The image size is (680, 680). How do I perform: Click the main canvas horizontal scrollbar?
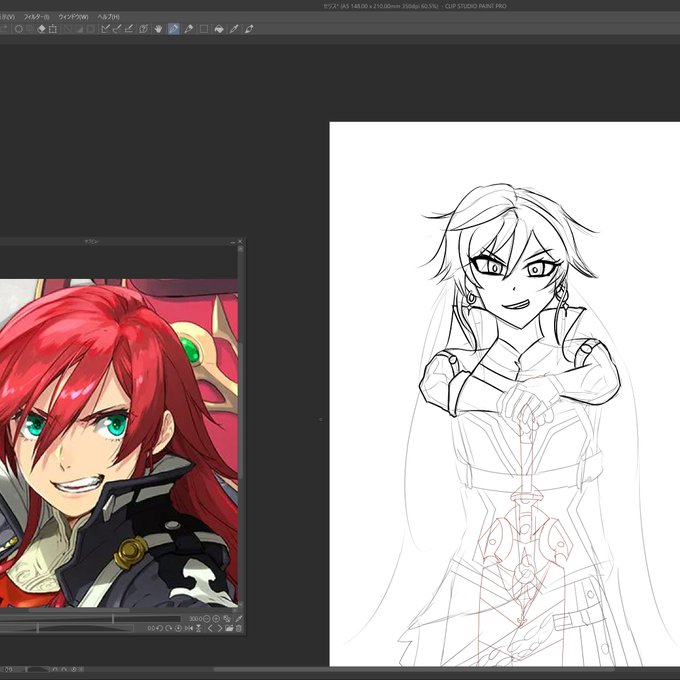coord(414,670)
